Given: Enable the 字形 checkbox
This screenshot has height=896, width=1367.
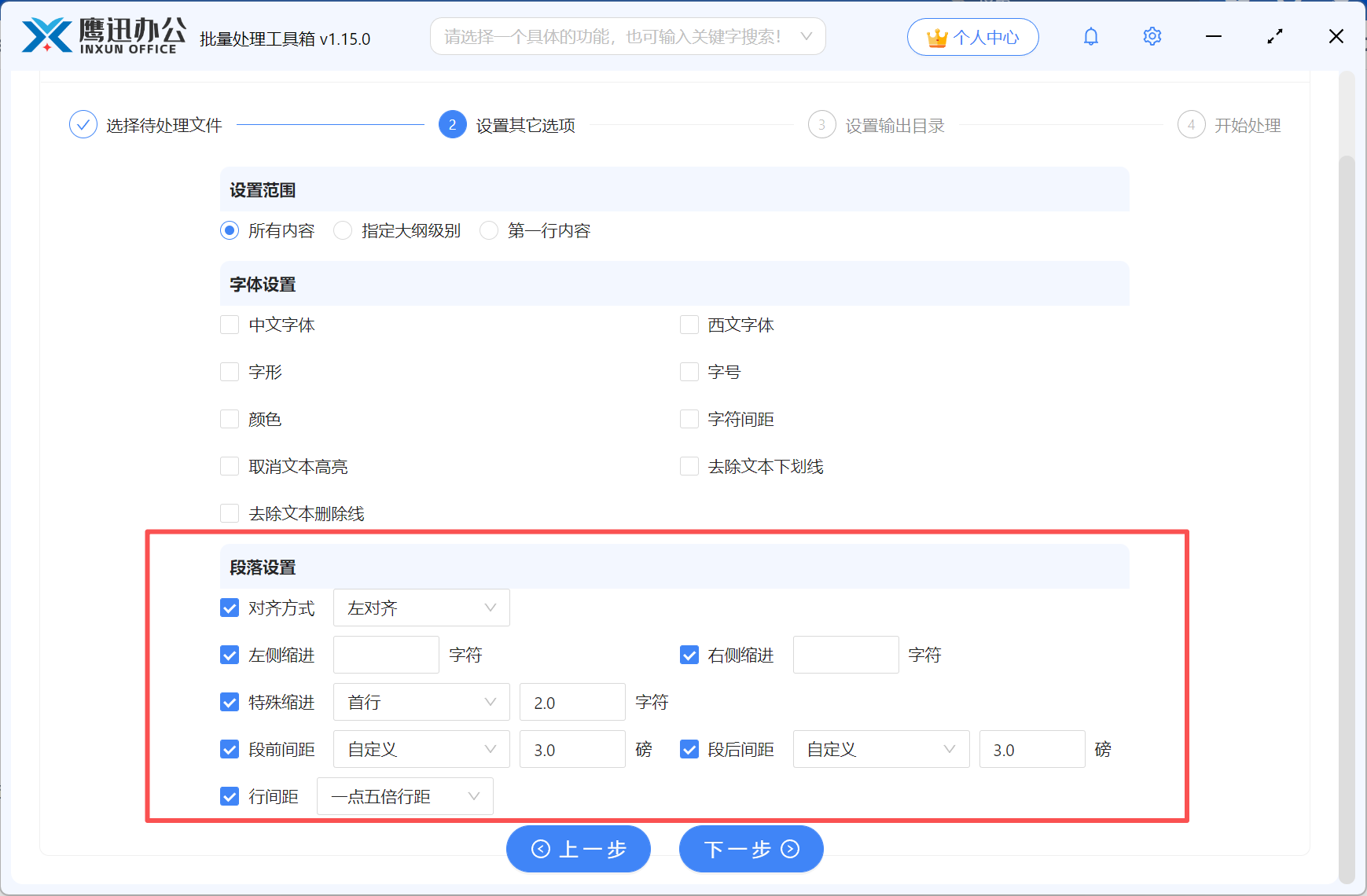Looking at the screenshot, I should coord(230,372).
